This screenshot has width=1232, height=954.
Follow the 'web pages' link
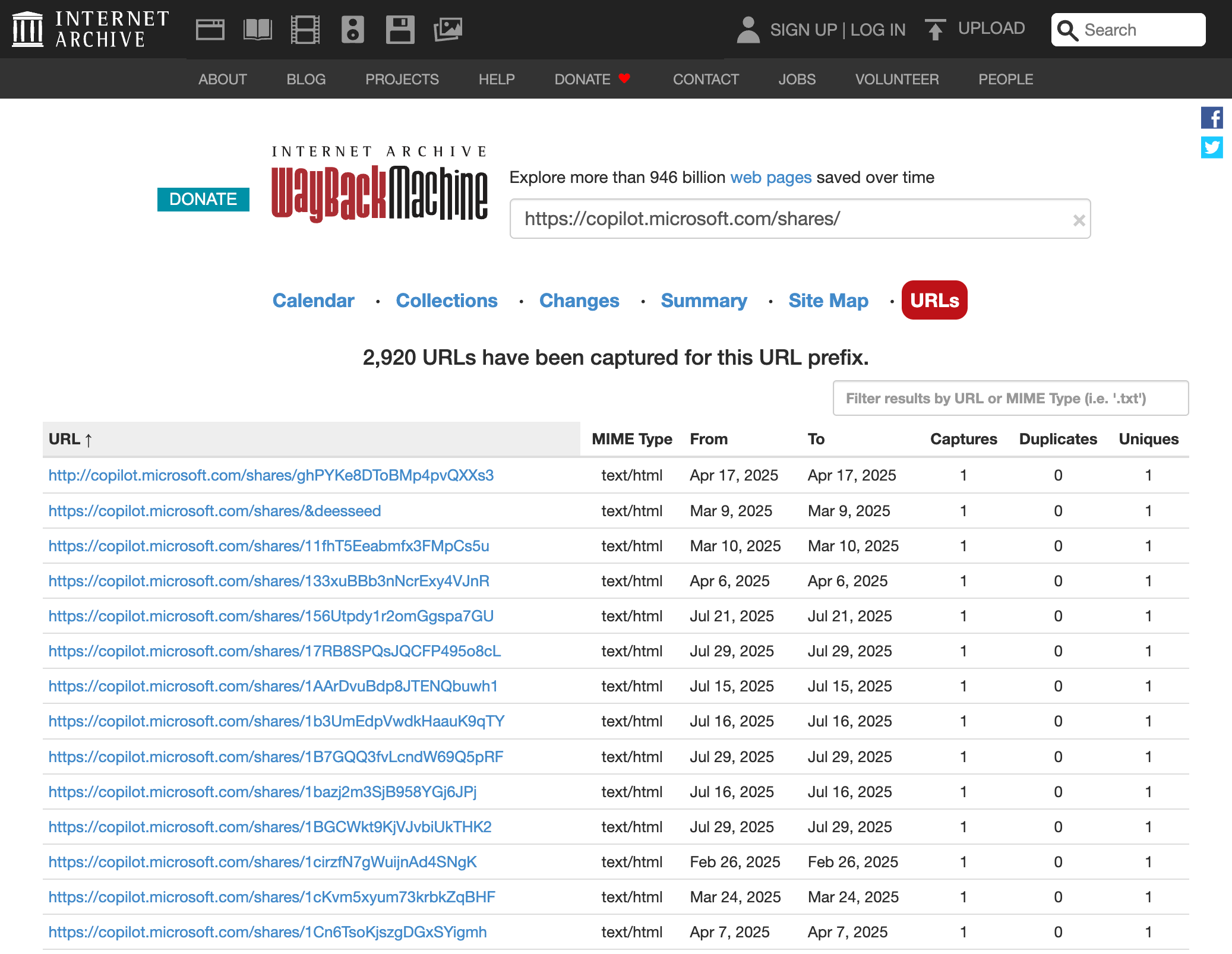[770, 177]
